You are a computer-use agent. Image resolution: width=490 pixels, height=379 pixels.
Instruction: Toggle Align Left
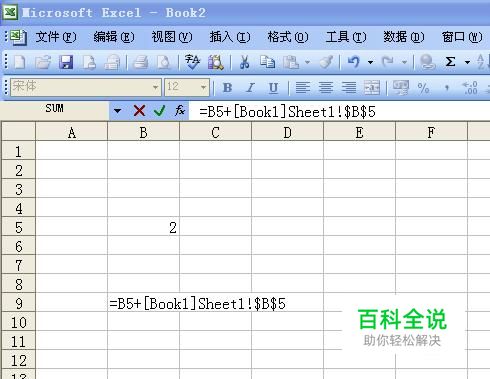pos(303,88)
